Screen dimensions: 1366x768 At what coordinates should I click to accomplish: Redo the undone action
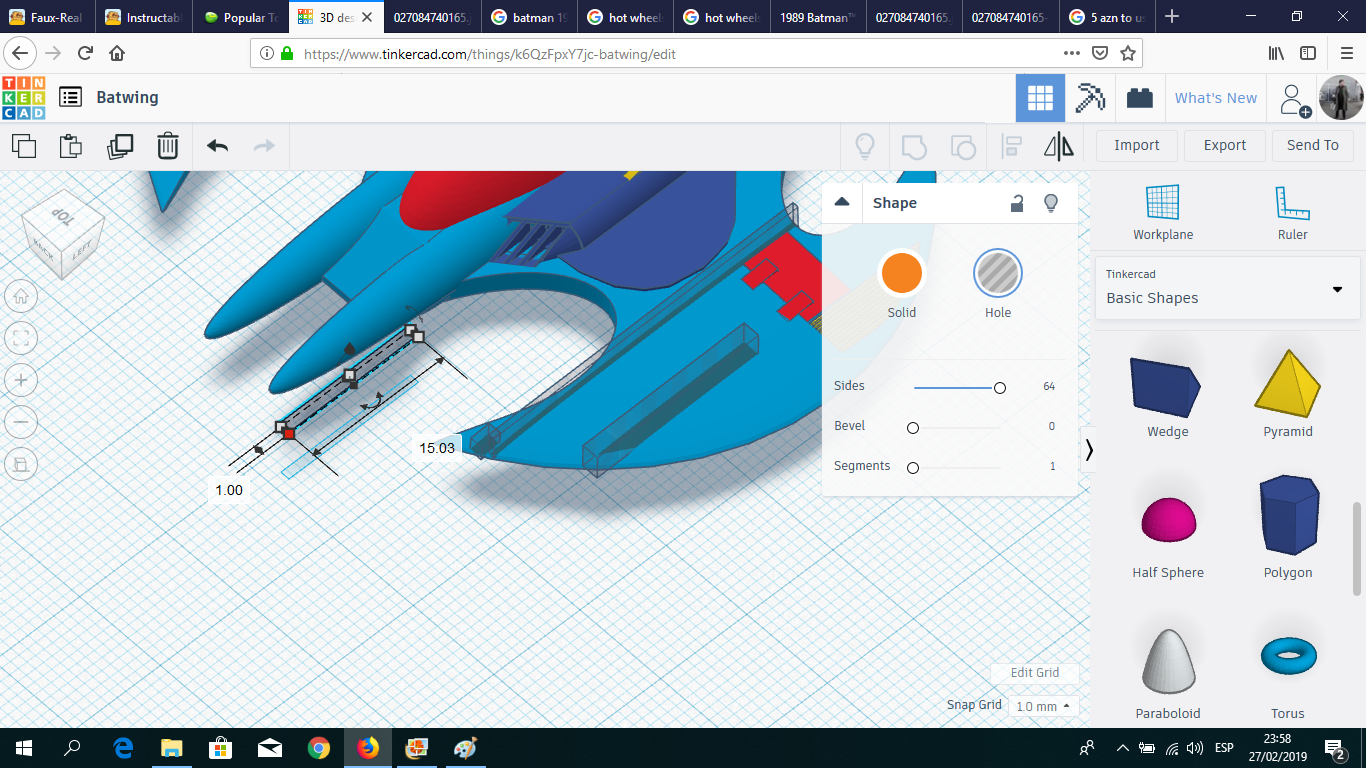tap(264, 146)
